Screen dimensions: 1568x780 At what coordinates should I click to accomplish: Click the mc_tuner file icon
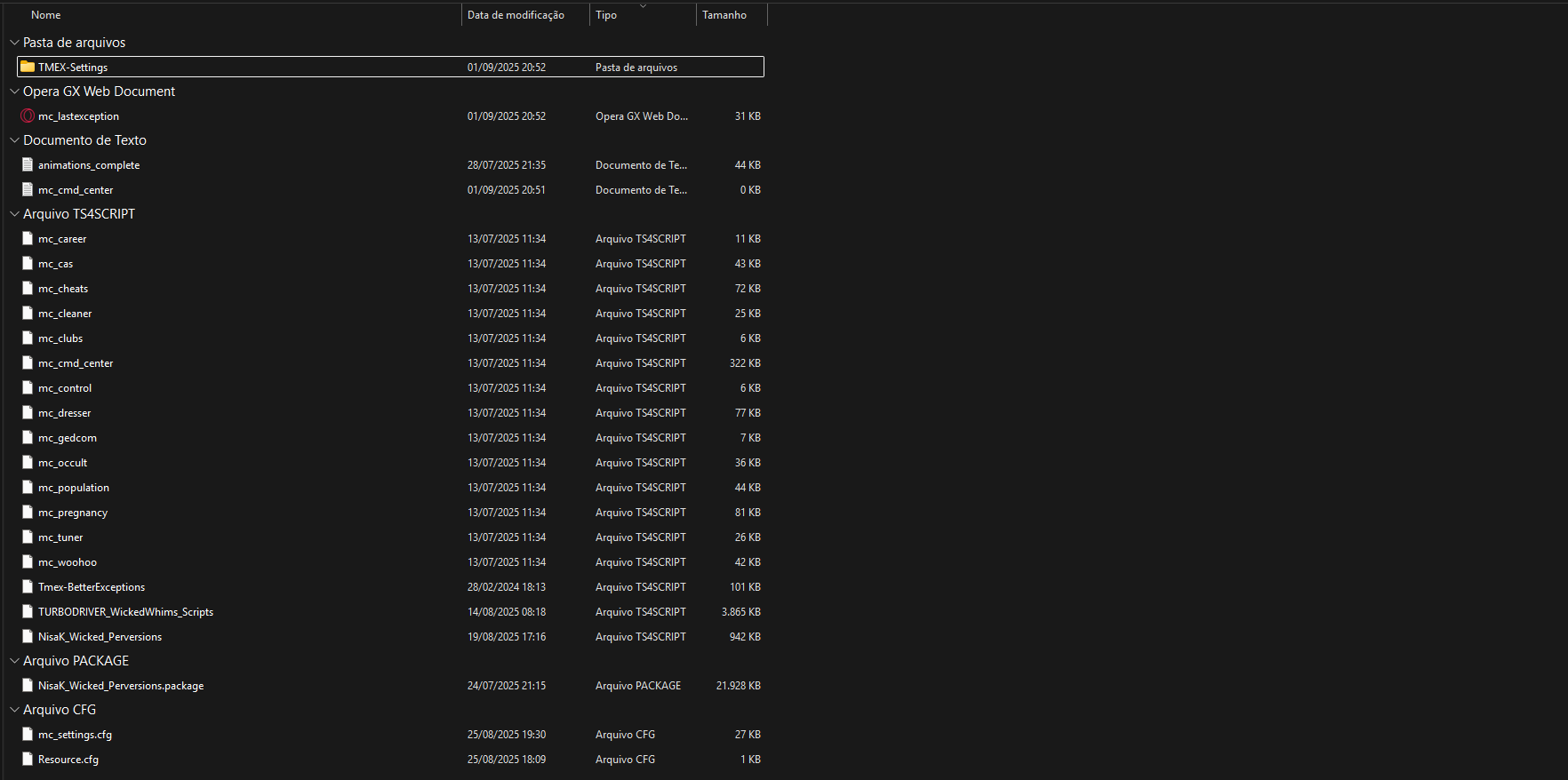click(28, 537)
